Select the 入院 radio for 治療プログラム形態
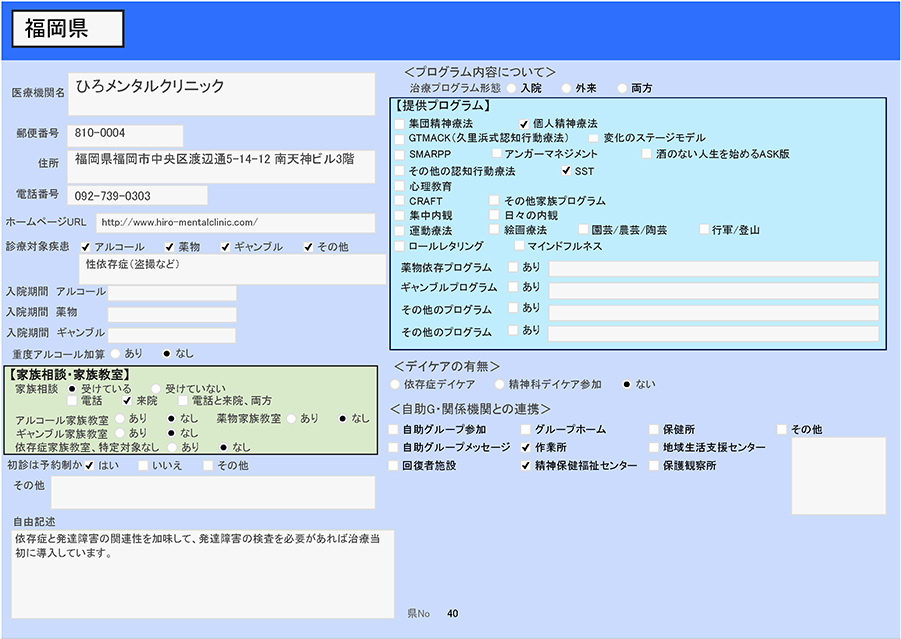Image resolution: width=901 pixels, height=639 pixels. click(509, 88)
